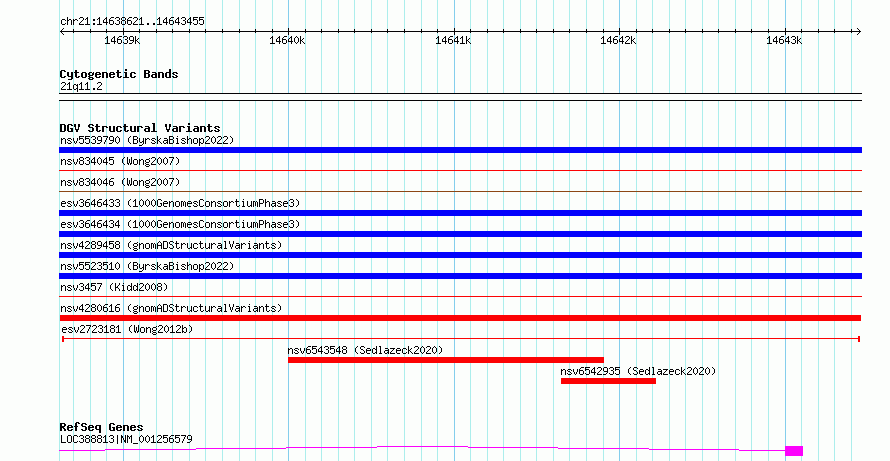Select the thick red bar of nsv4280616
The width and height of the screenshot is (890, 461).
tap(460, 318)
